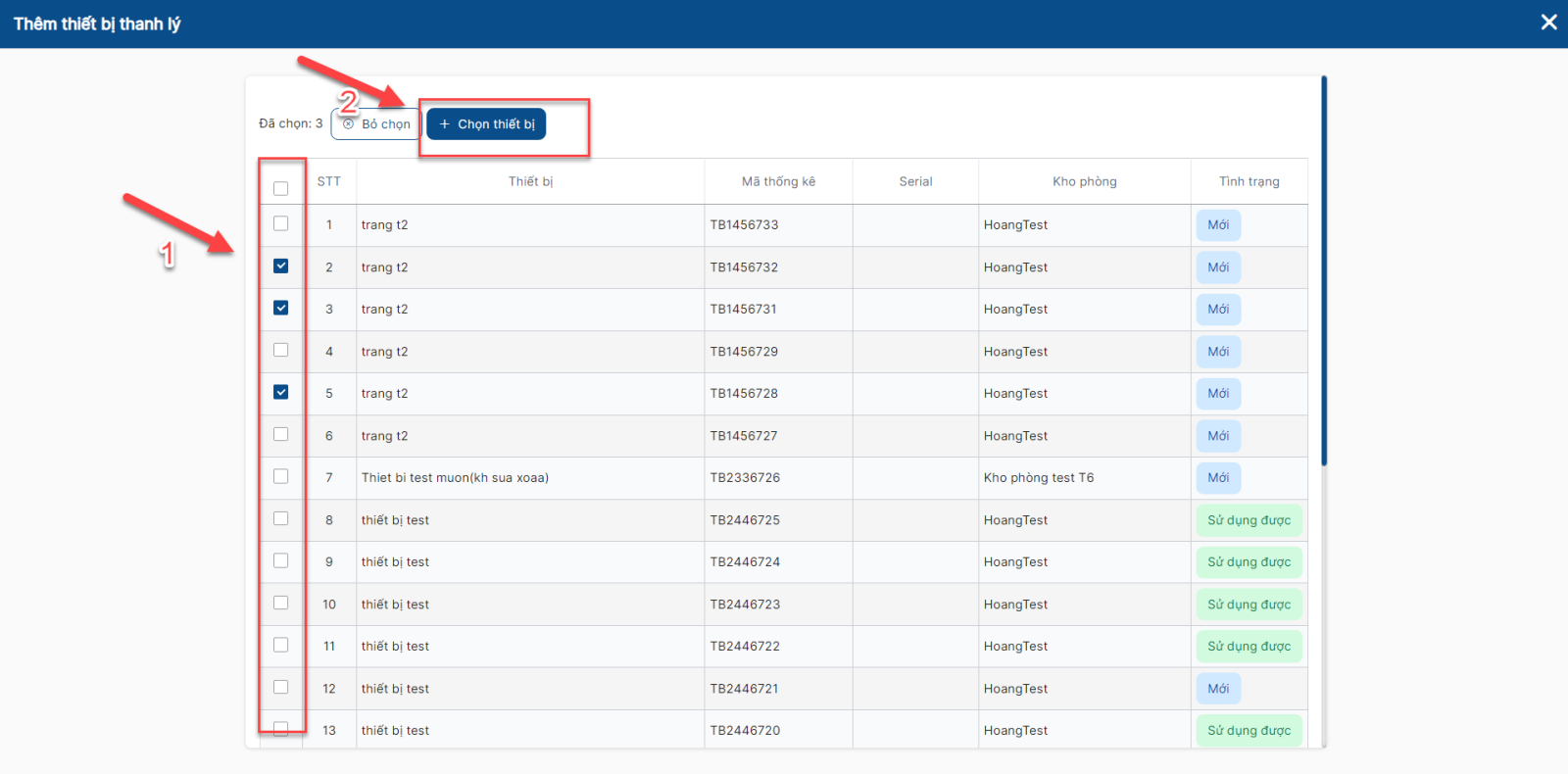Screen dimensions: 1568x774
Task: Uncheck the checkbox for device TB1456728
Action: pos(281,392)
